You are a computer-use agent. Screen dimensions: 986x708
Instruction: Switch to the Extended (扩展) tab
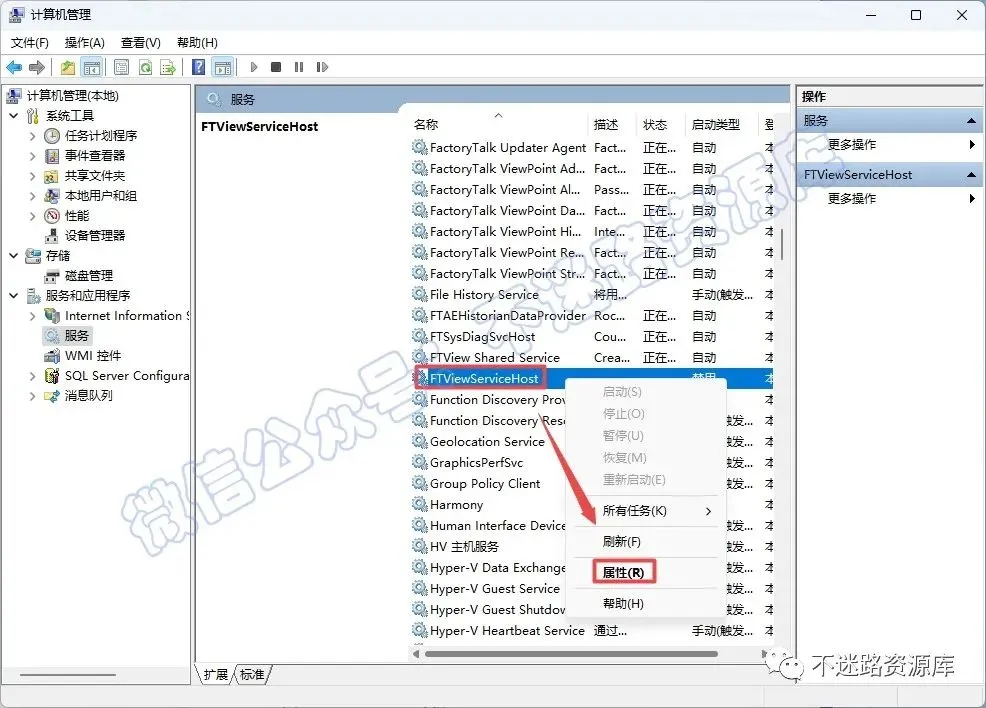[x=215, y=675]
